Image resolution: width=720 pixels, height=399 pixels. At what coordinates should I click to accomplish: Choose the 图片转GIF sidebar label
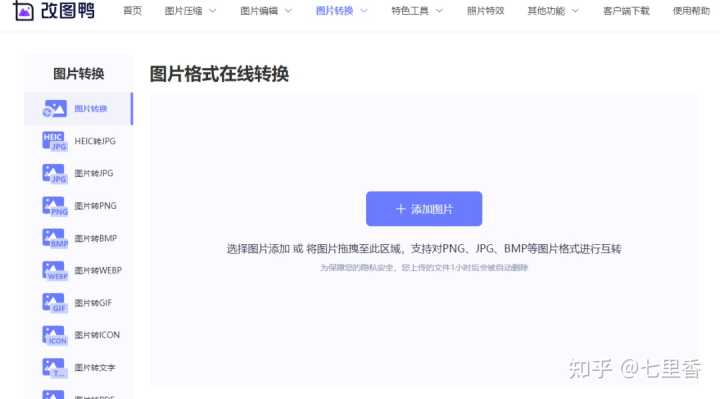pyautogui.click(x=93, y=303)
